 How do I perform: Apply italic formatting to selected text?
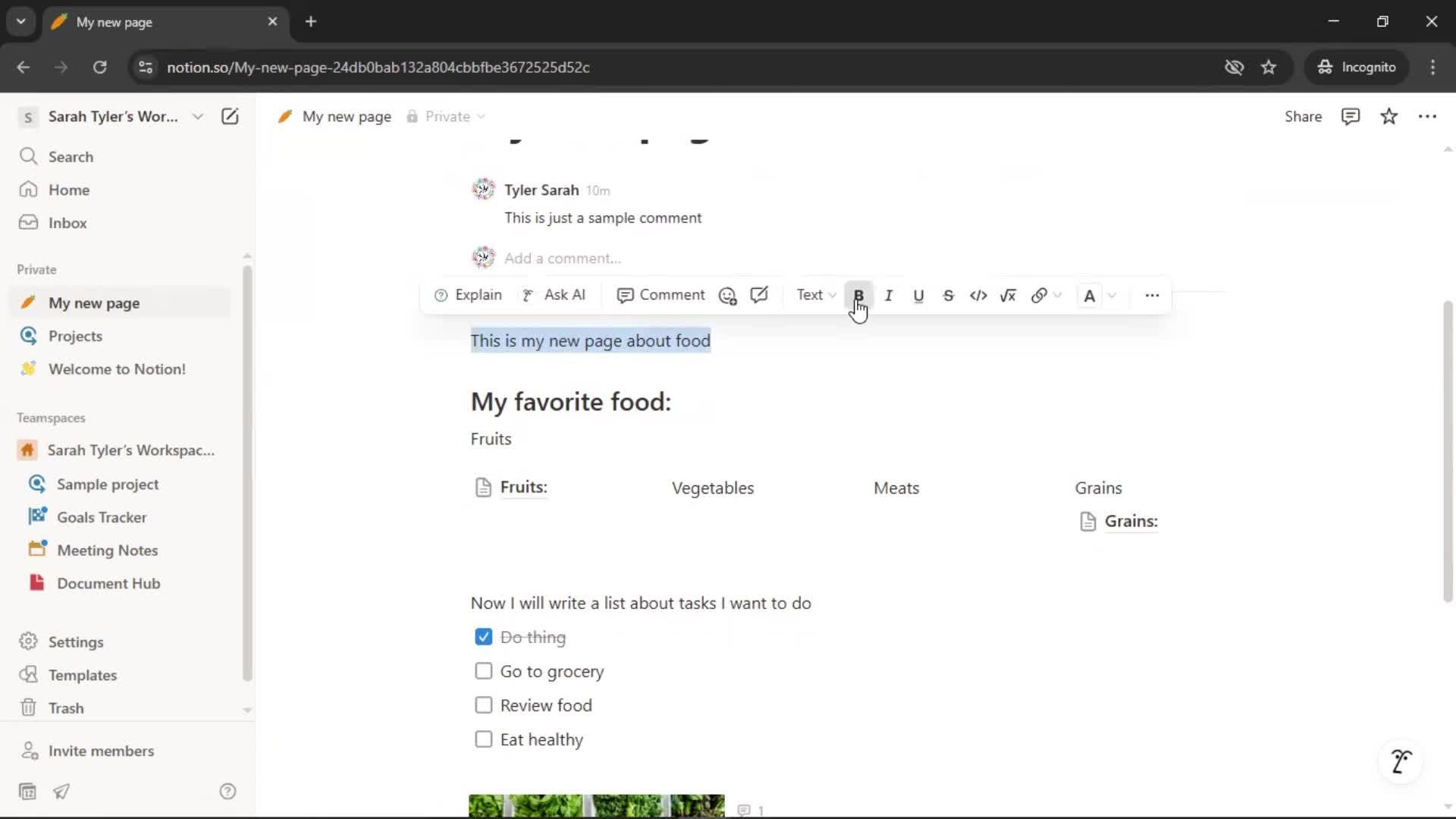pyautogui.click(x=888, y=295)
